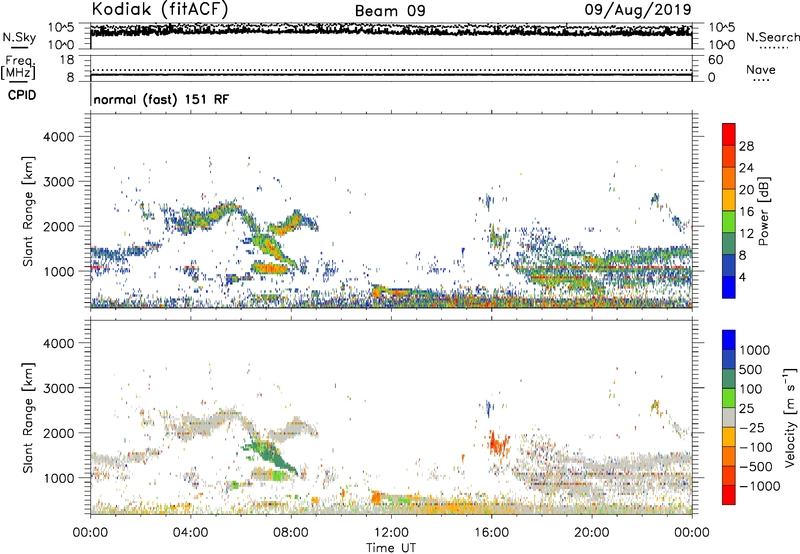Click the red top segment of Power colorbar
Viewport: 800px width, 554px height.
729,134
